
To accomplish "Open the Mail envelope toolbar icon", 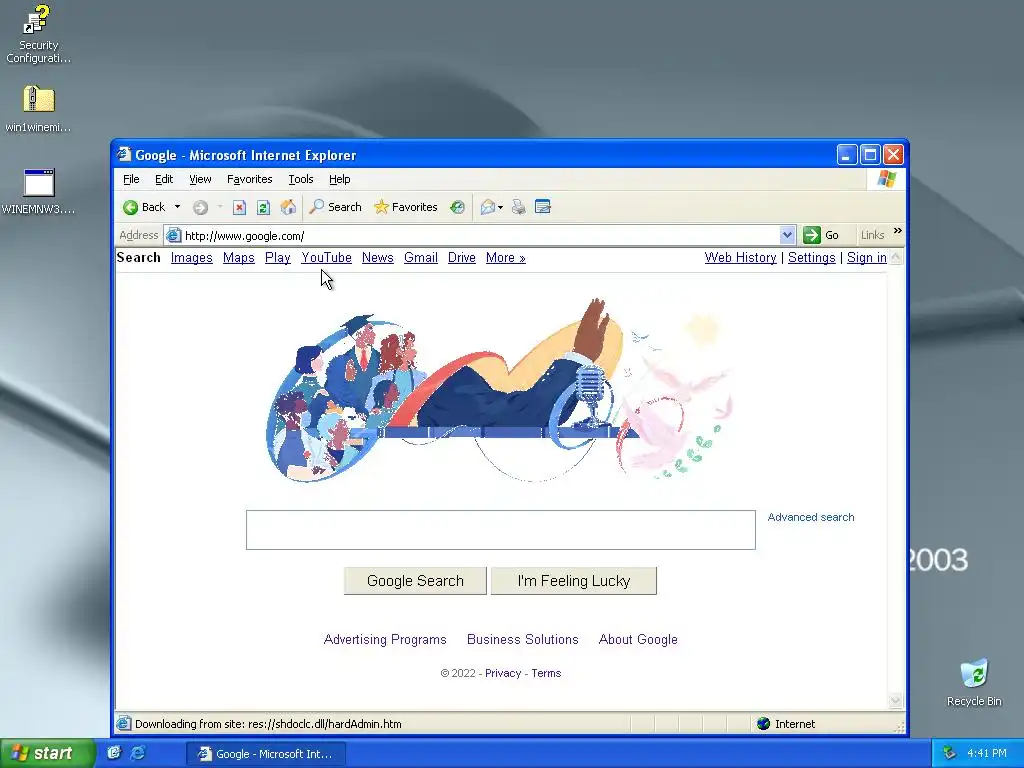I will coord(488,207).
